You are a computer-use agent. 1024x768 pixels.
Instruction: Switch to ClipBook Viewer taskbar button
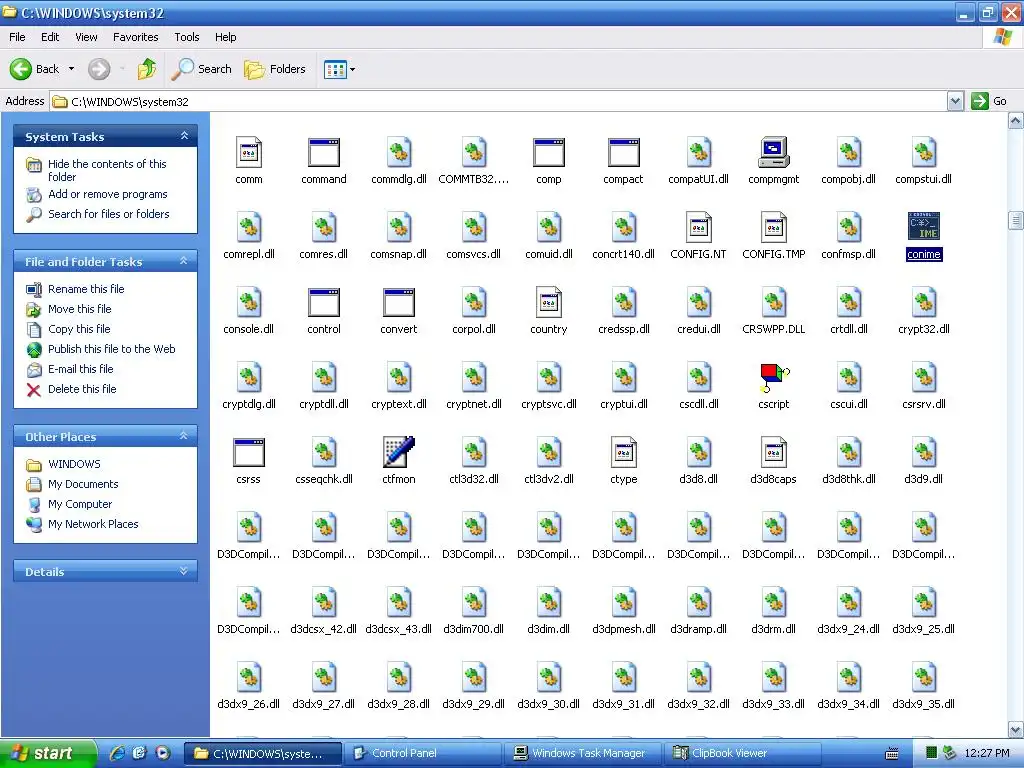click(744, 753)
